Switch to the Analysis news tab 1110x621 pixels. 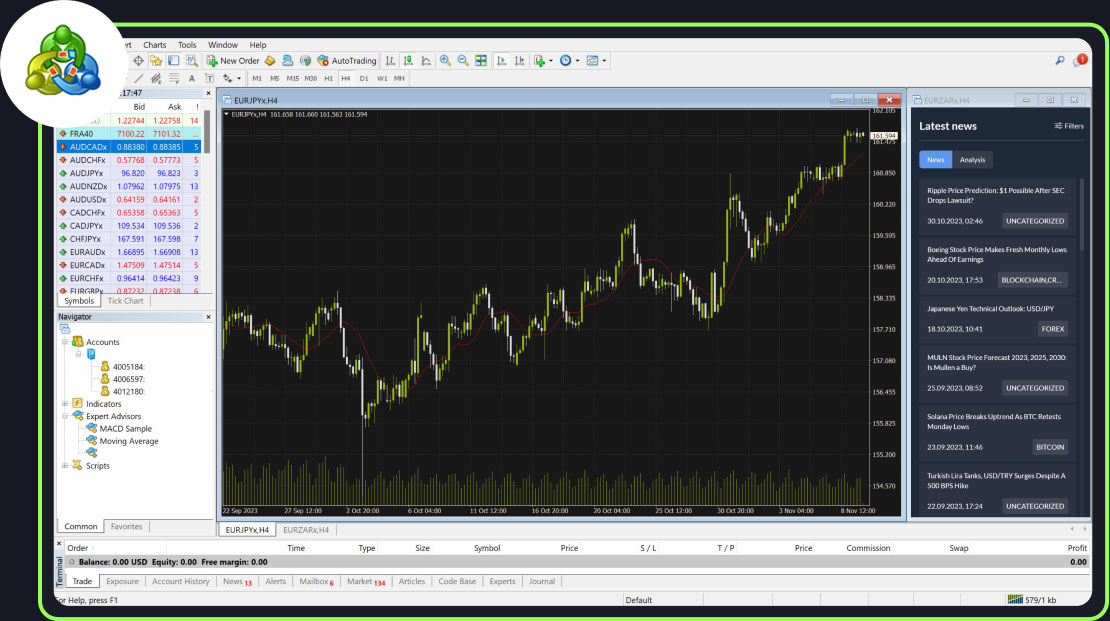tap(971, 159)
